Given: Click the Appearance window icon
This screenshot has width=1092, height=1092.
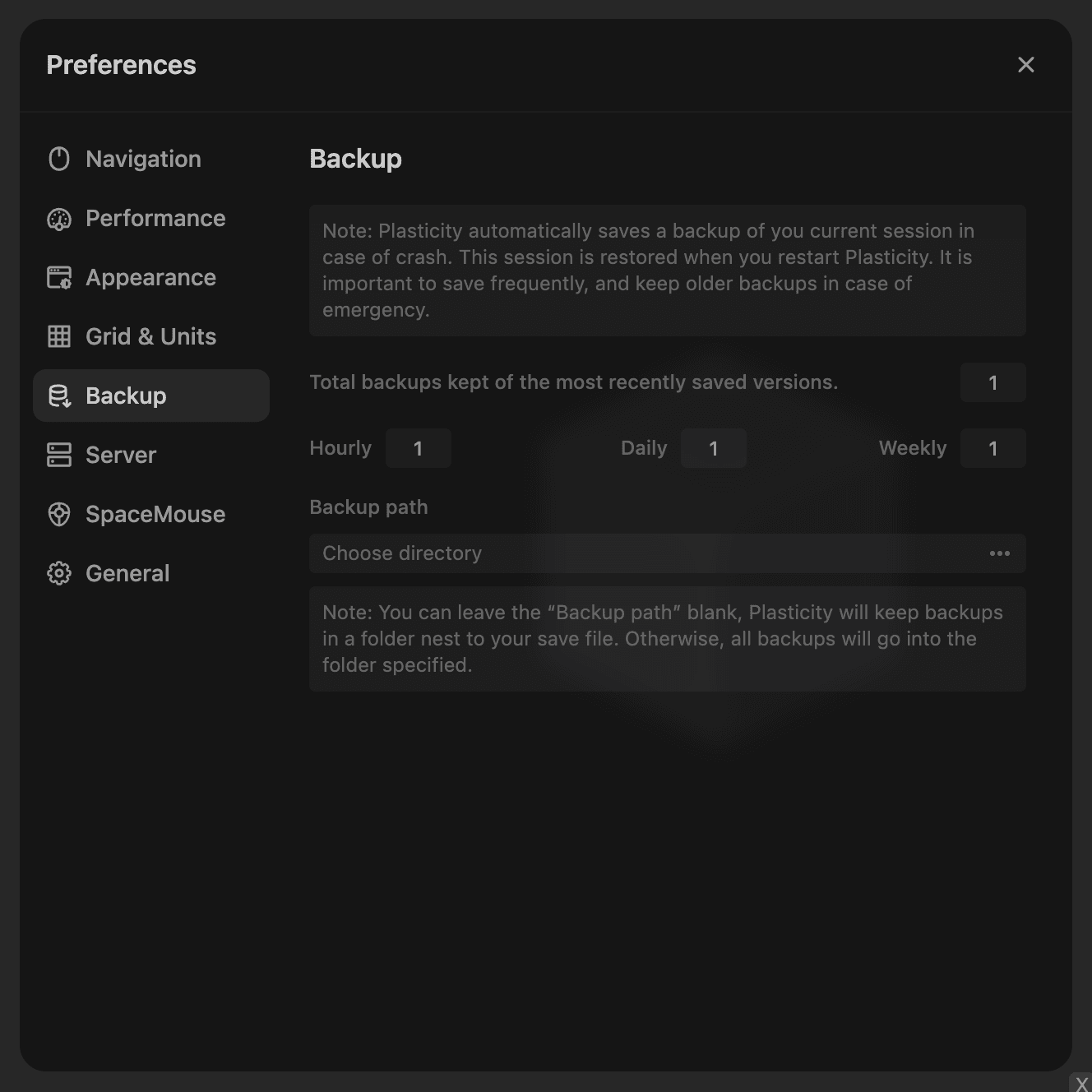Looking at the screenshot, I should point(59,278).
